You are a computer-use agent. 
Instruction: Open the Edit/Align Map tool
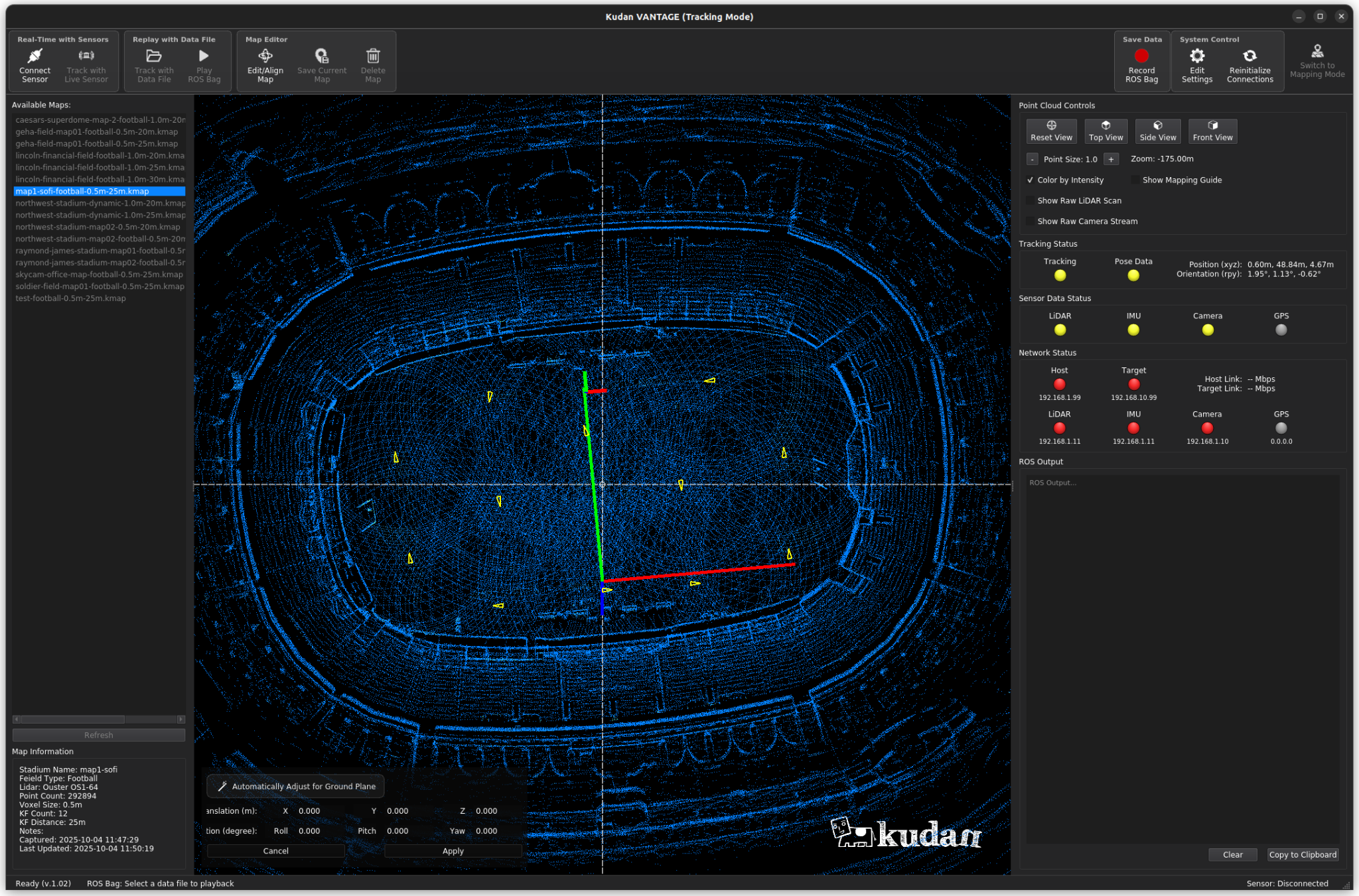coord(265,56)
